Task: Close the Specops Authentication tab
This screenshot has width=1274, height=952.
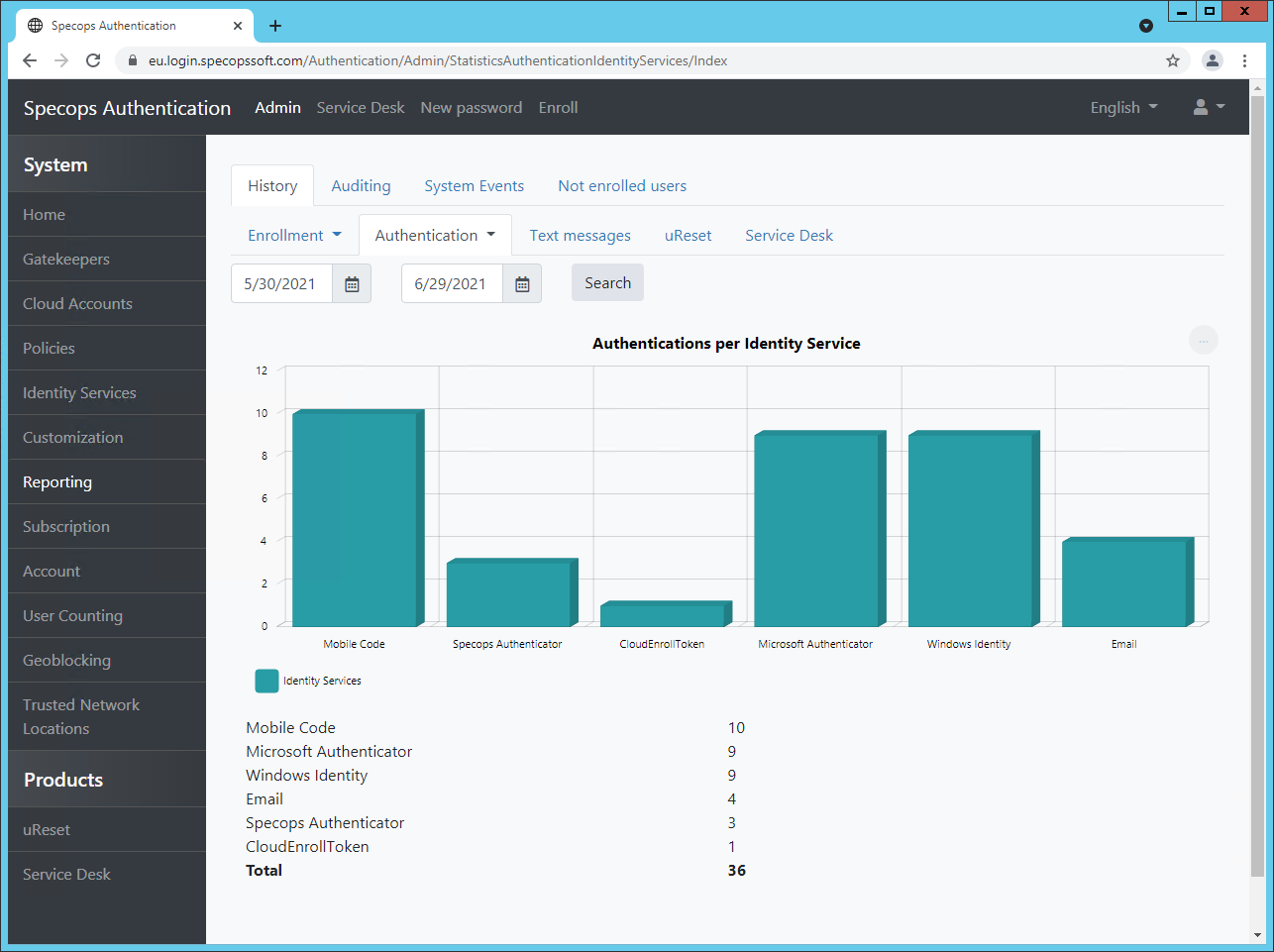Action: [238, 26]
